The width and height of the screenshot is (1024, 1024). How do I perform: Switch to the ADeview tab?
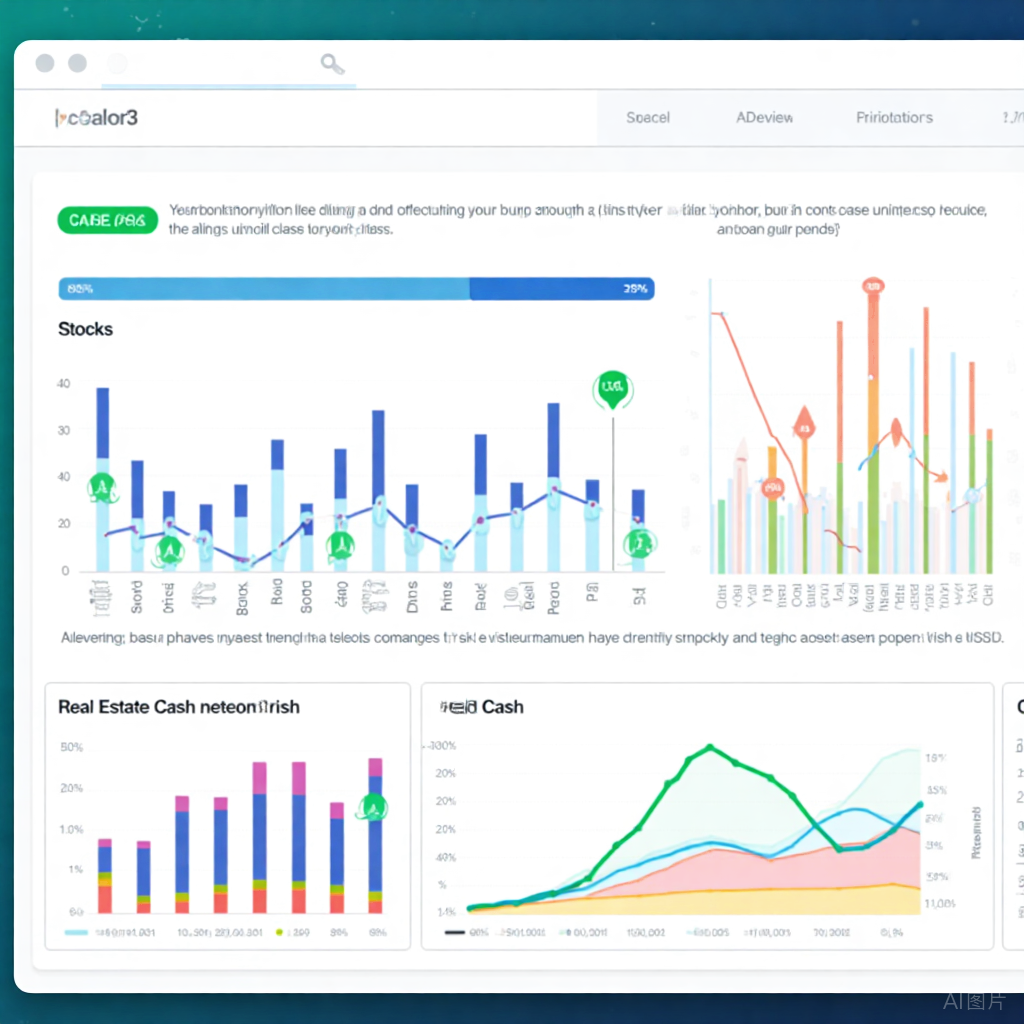[x=764, y=118]
